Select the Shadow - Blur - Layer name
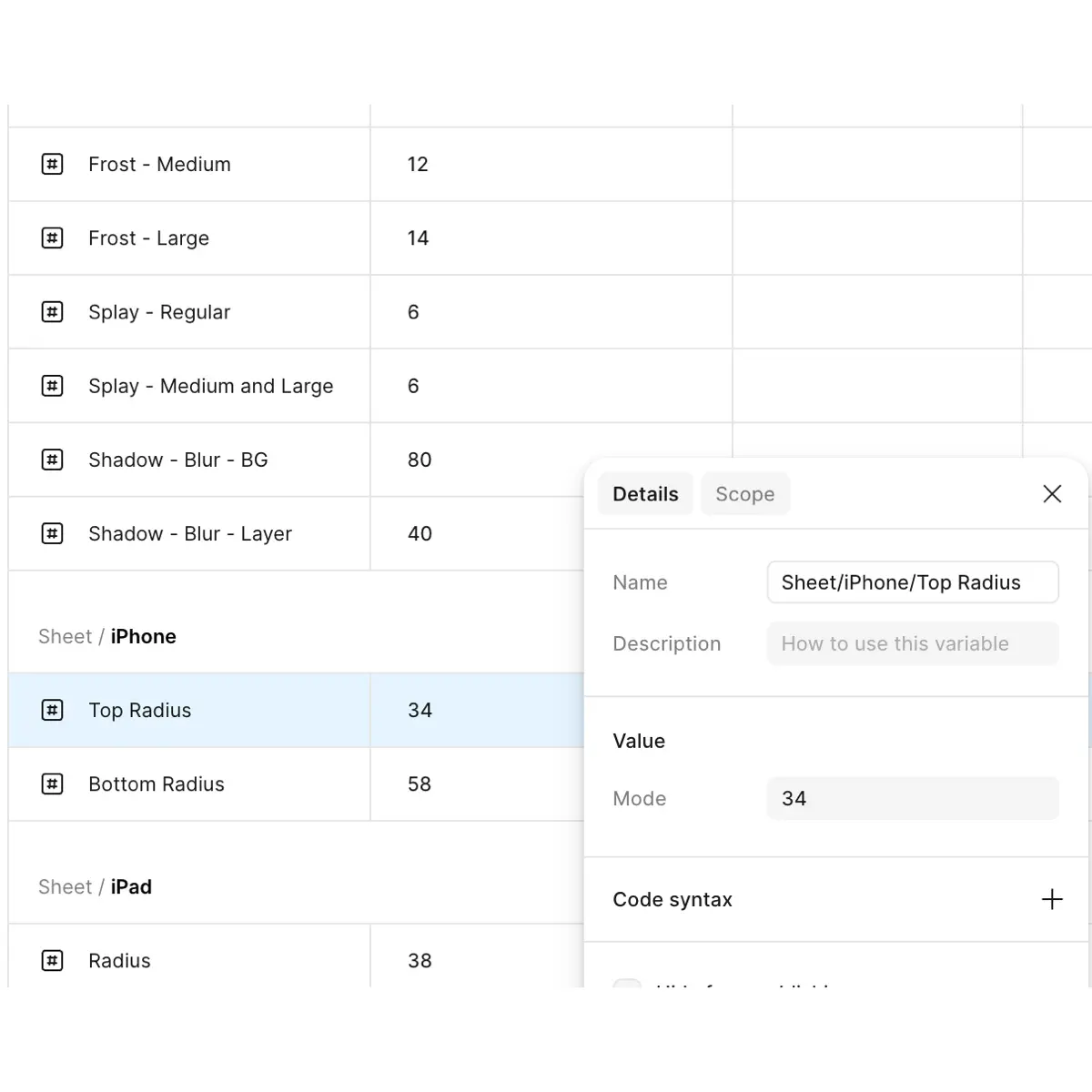The image size is (1092, 1092). click(x=190, y=533)
